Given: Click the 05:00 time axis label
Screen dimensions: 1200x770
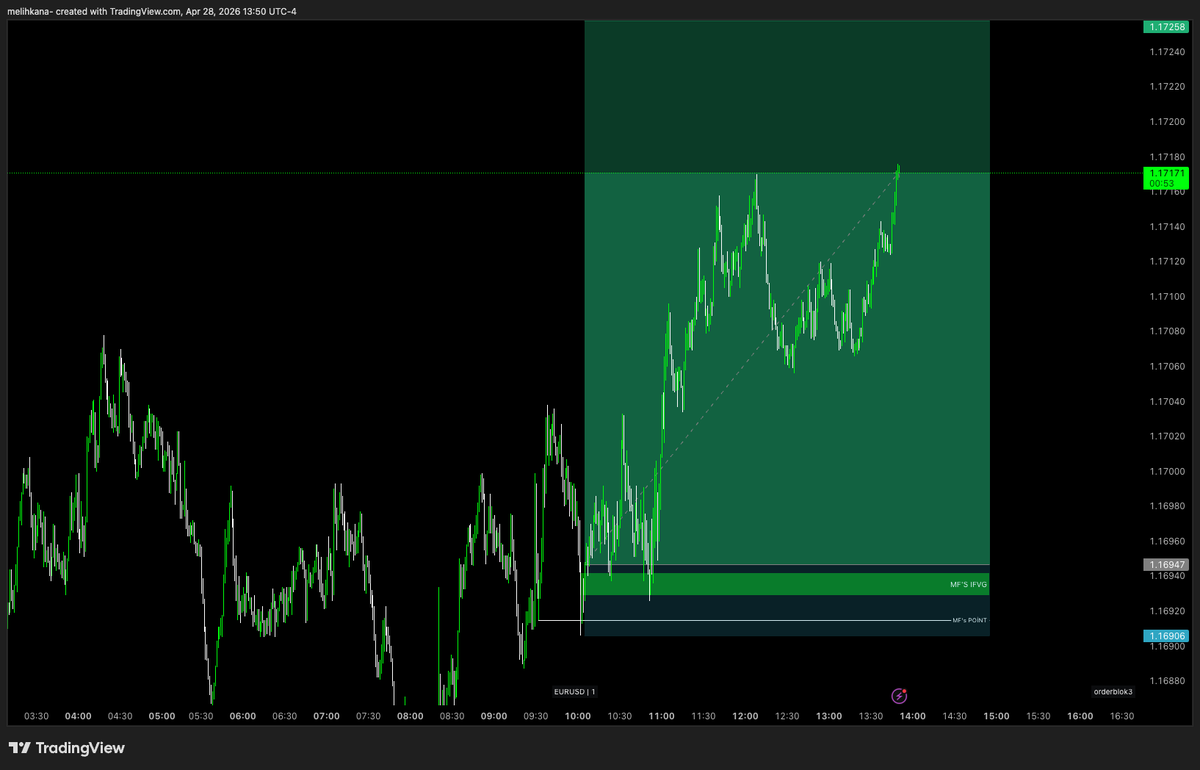Looking at the screenshot, I should coord(161,716).
